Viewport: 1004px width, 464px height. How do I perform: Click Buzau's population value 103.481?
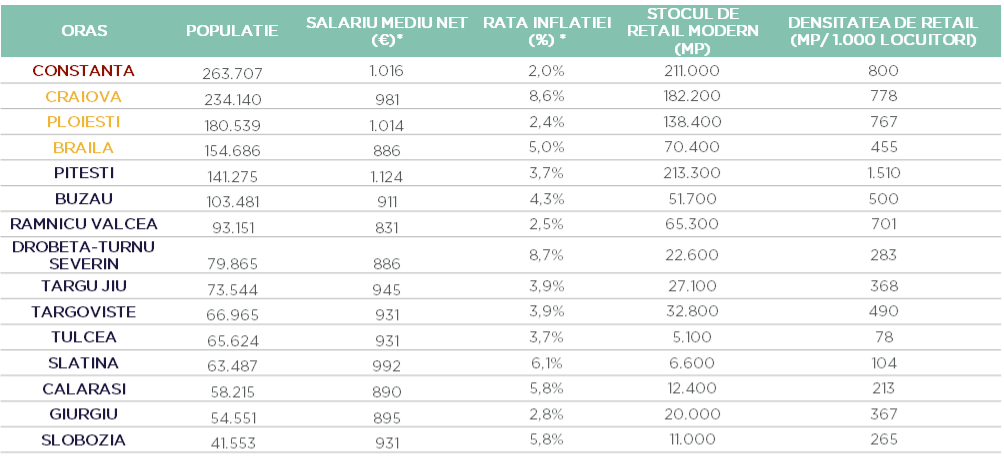click(232, 200)
